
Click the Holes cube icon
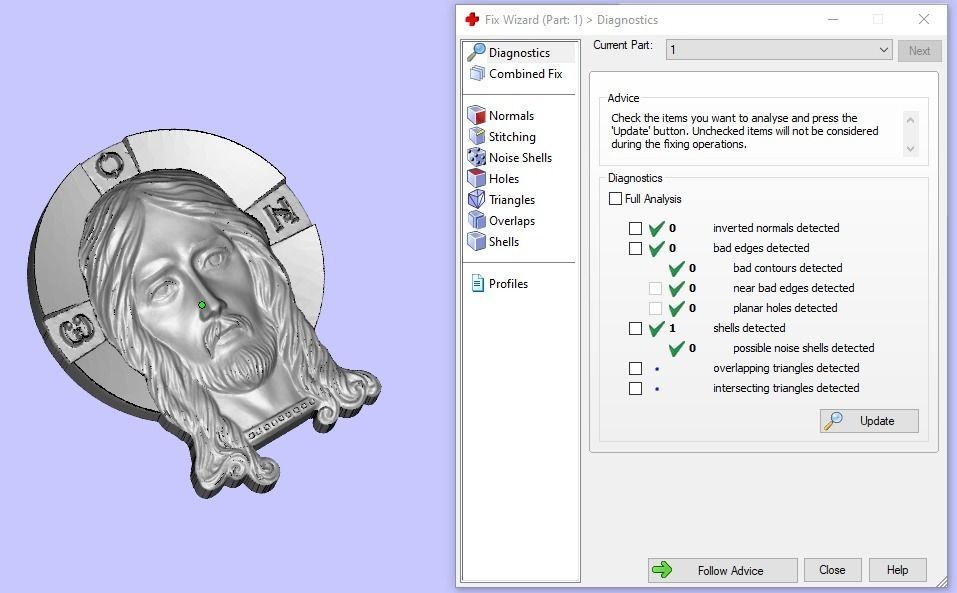[476, 179]
